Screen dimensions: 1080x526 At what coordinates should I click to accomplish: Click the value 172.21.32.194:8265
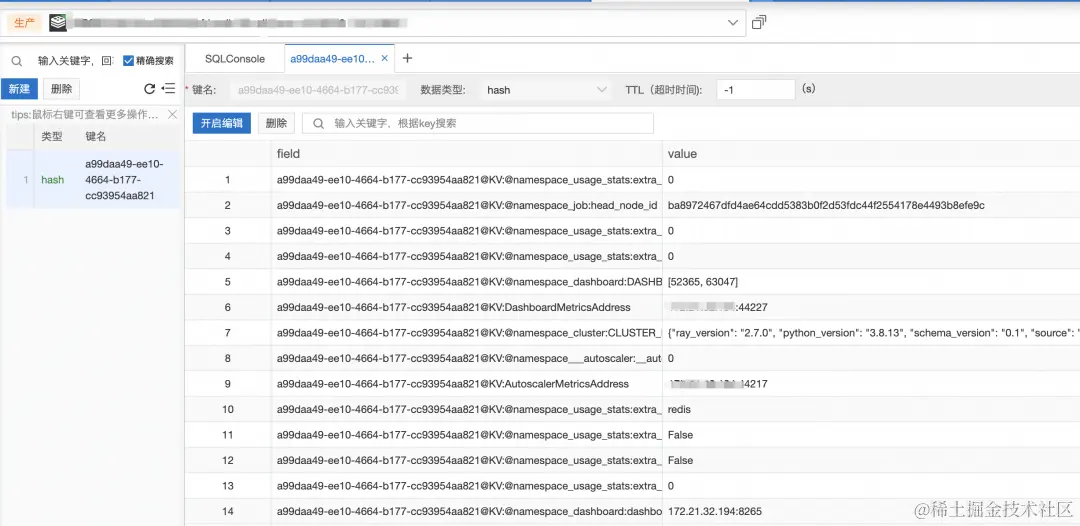[x=715, y=511]
